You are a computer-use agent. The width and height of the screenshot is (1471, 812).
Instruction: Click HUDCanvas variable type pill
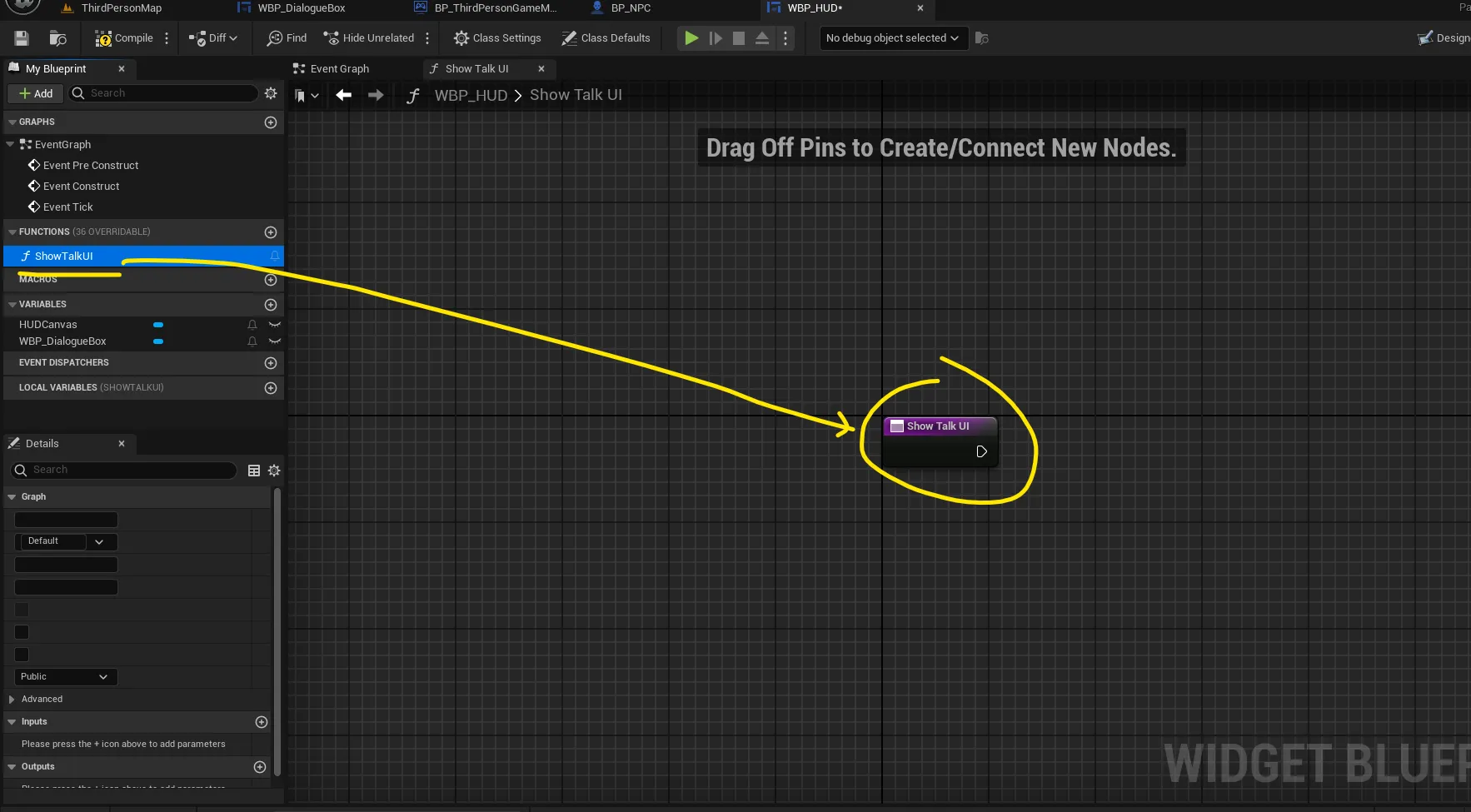tap(158, 325)
